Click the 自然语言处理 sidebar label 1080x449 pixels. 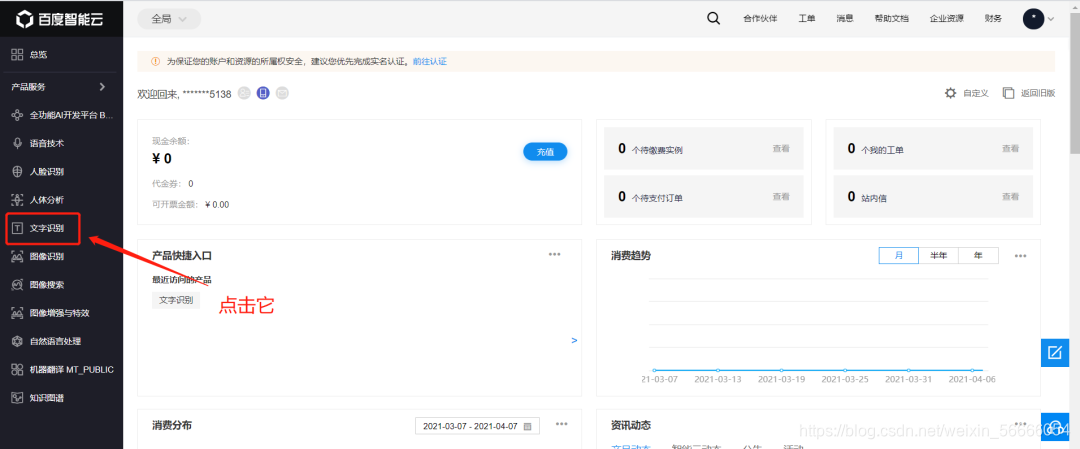click(56, 342)
